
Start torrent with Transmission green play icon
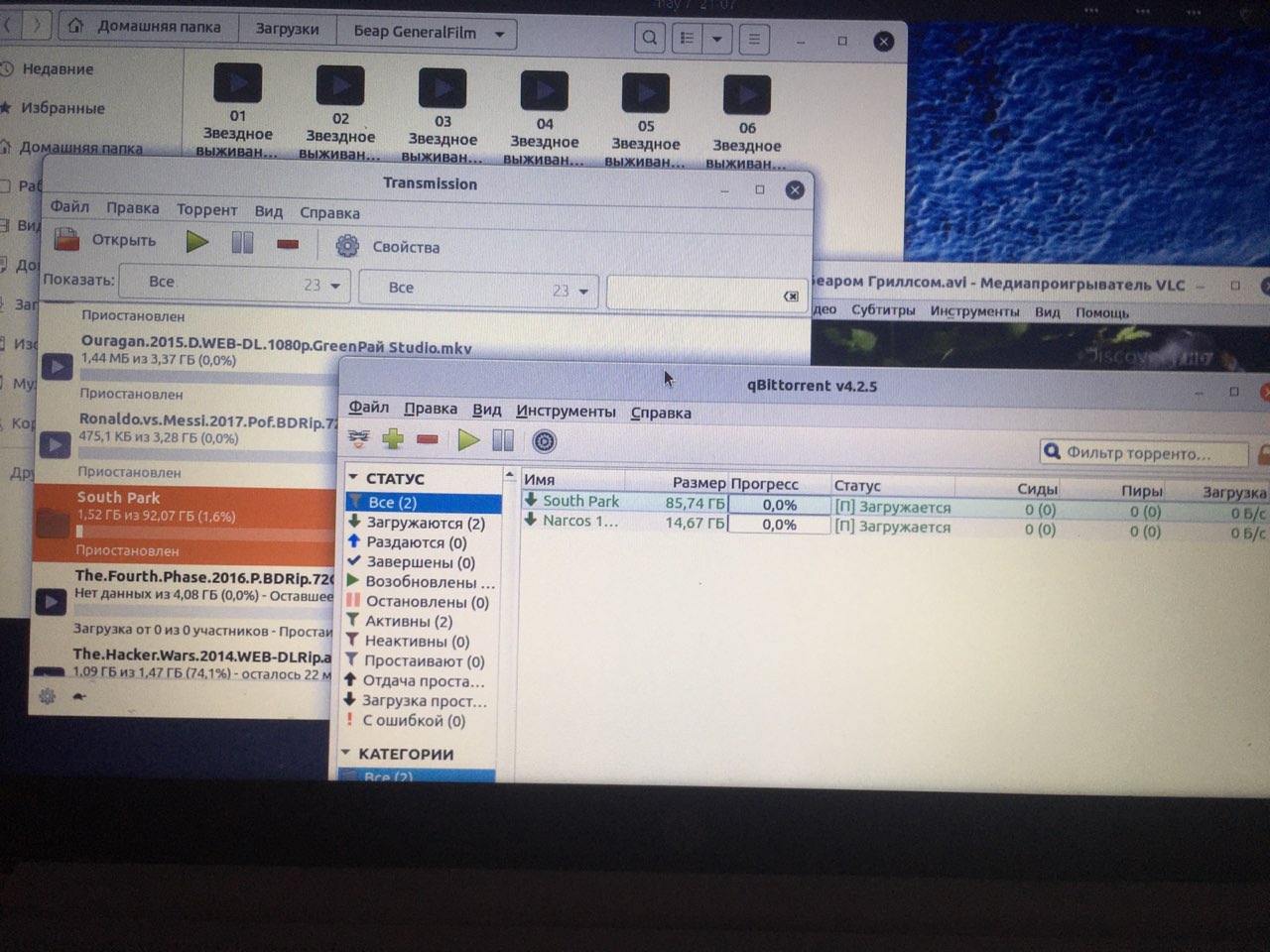tap(196, 241)
